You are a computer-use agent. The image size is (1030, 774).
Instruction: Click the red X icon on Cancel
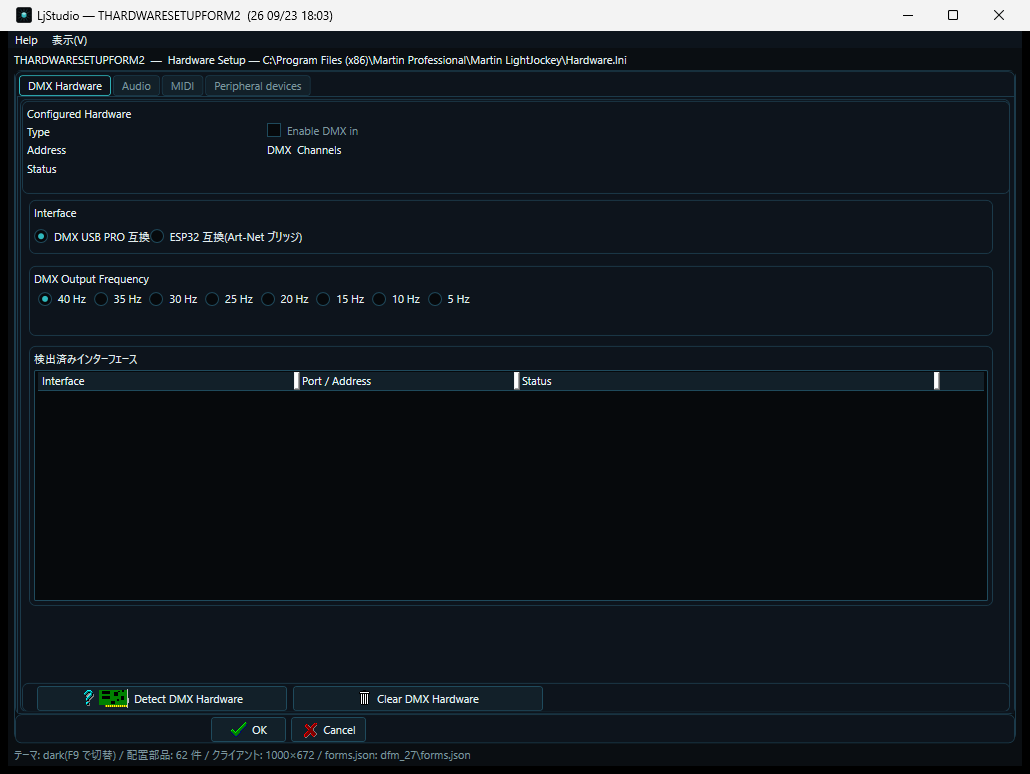(x=311, y=730)
